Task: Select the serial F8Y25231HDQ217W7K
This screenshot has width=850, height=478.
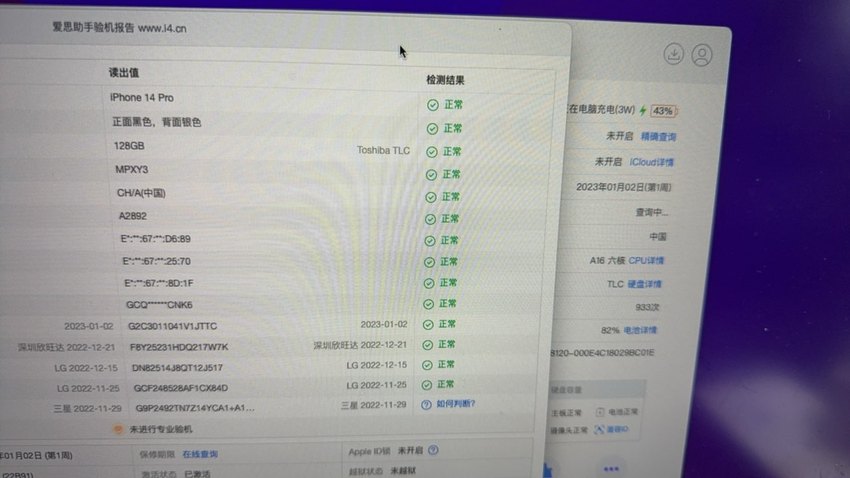Action: [x=179, y=347]
